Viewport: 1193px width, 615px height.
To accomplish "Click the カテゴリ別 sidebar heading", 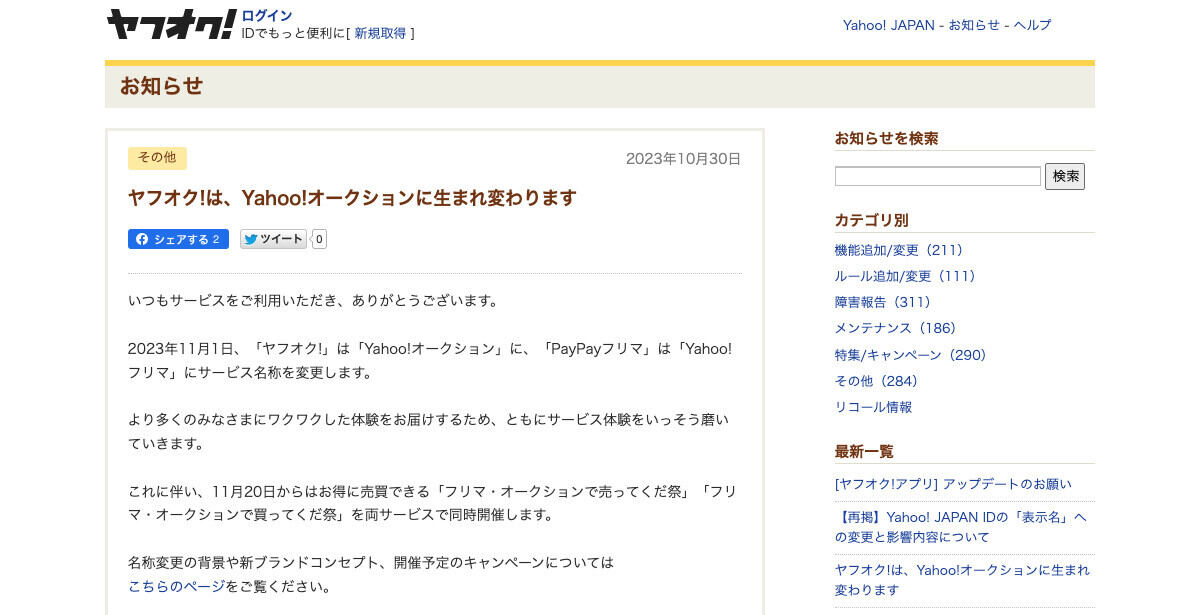I will [872, 220].
